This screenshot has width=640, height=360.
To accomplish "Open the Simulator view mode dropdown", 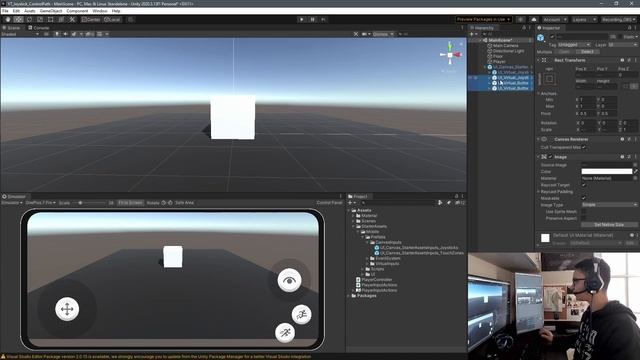I will pos(12,203).
